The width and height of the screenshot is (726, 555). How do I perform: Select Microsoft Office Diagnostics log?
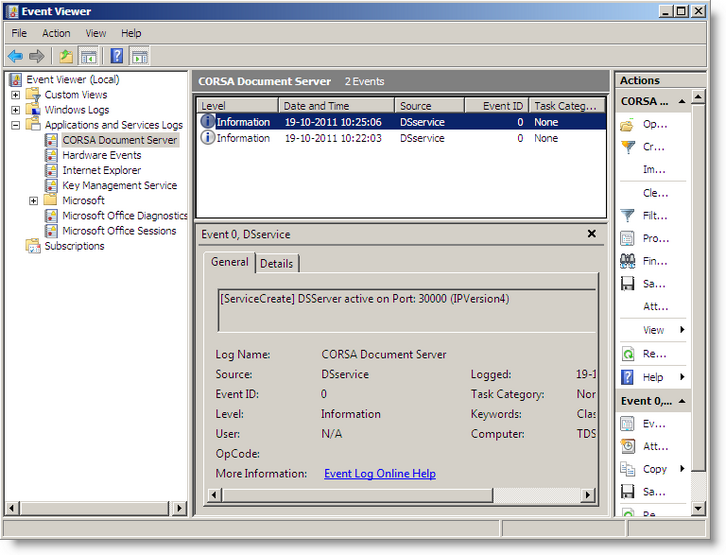pos(125,216)
